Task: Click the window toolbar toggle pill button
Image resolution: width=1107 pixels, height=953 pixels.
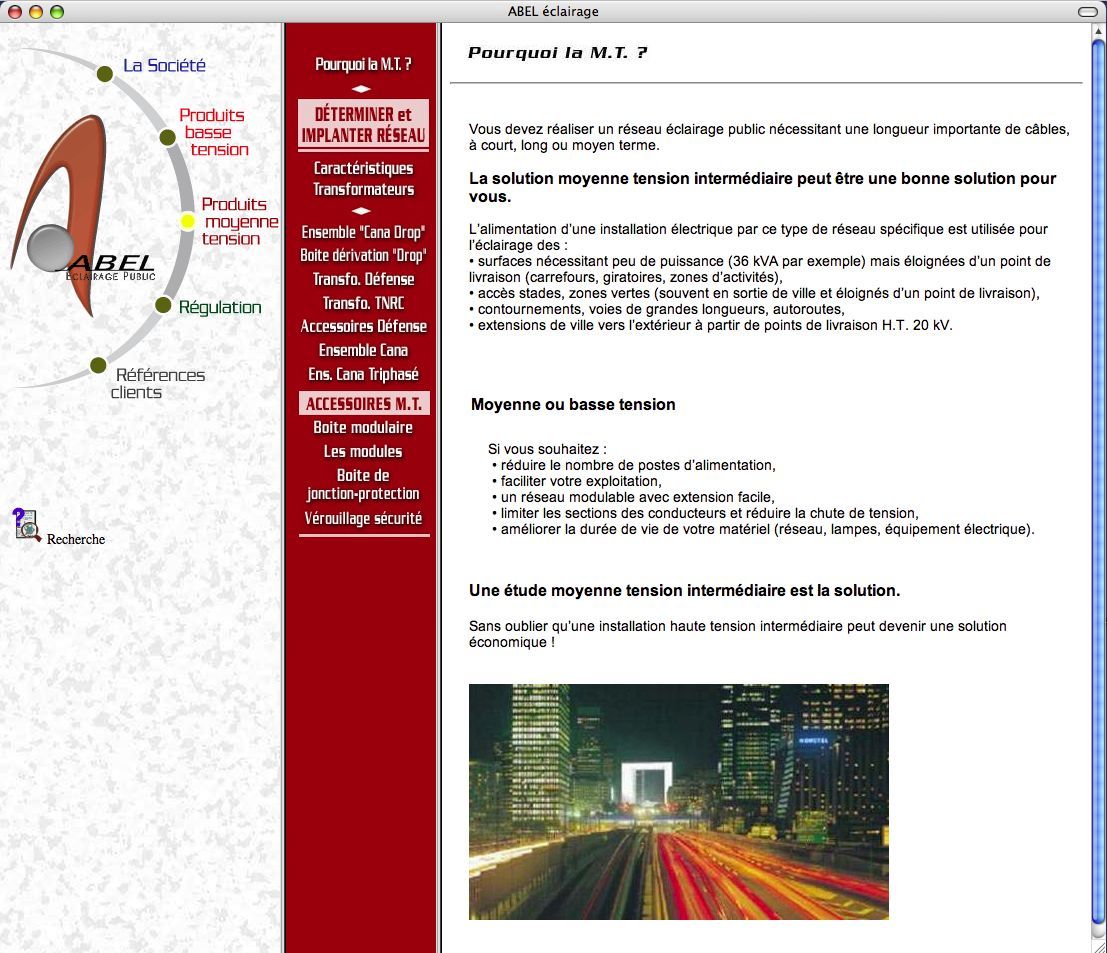Action: click(x=1088, y=11)
